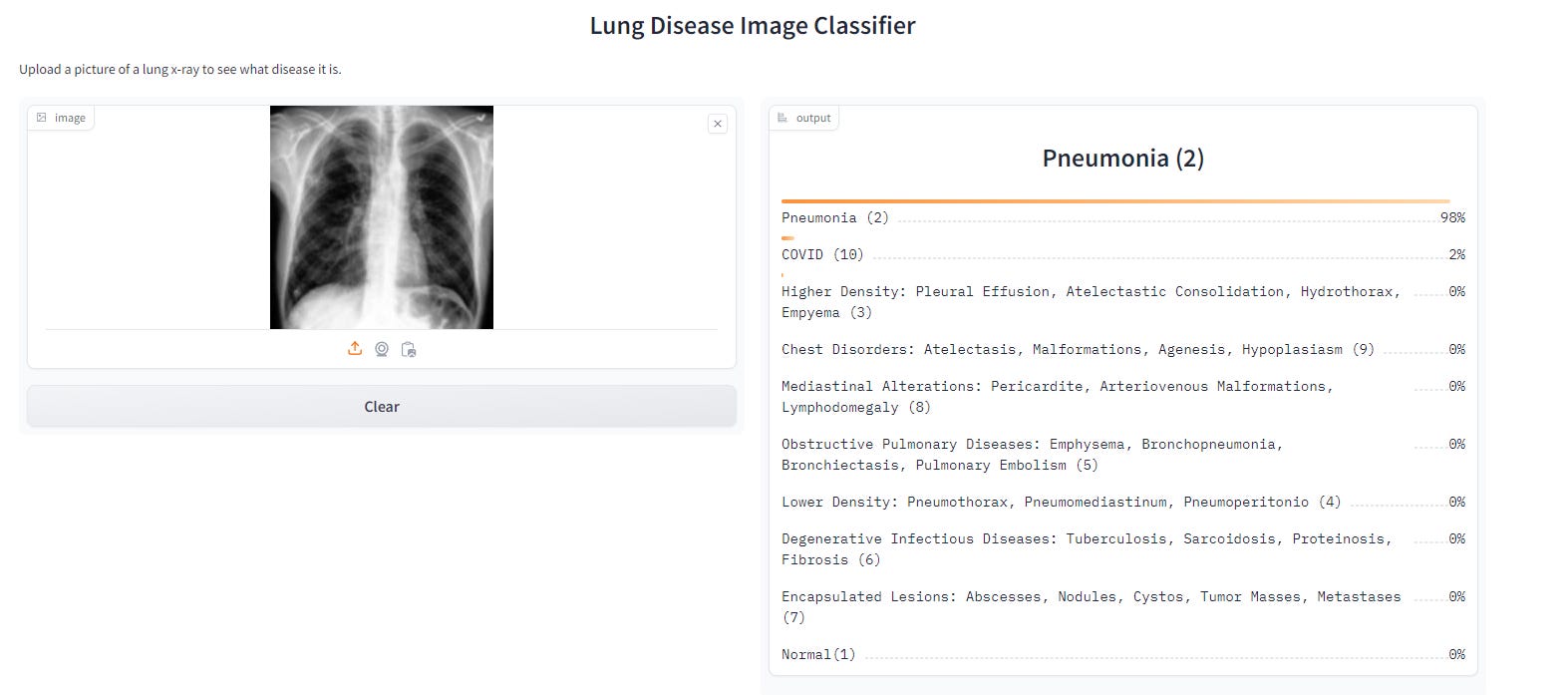The height and width of the screenshot is (695, 1568).
Task: Click the paste from clipboard icon
Action: [x=409, y=348]
